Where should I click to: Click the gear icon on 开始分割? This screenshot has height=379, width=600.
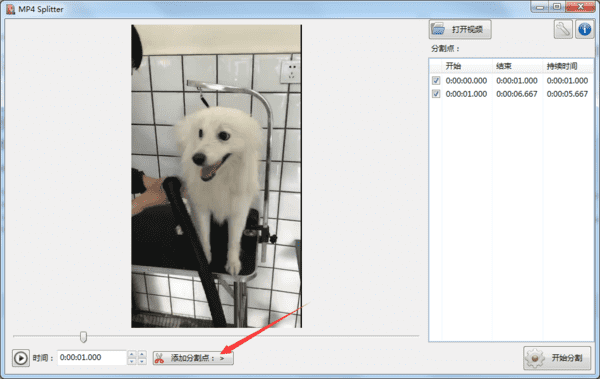[x=535, y=358]
